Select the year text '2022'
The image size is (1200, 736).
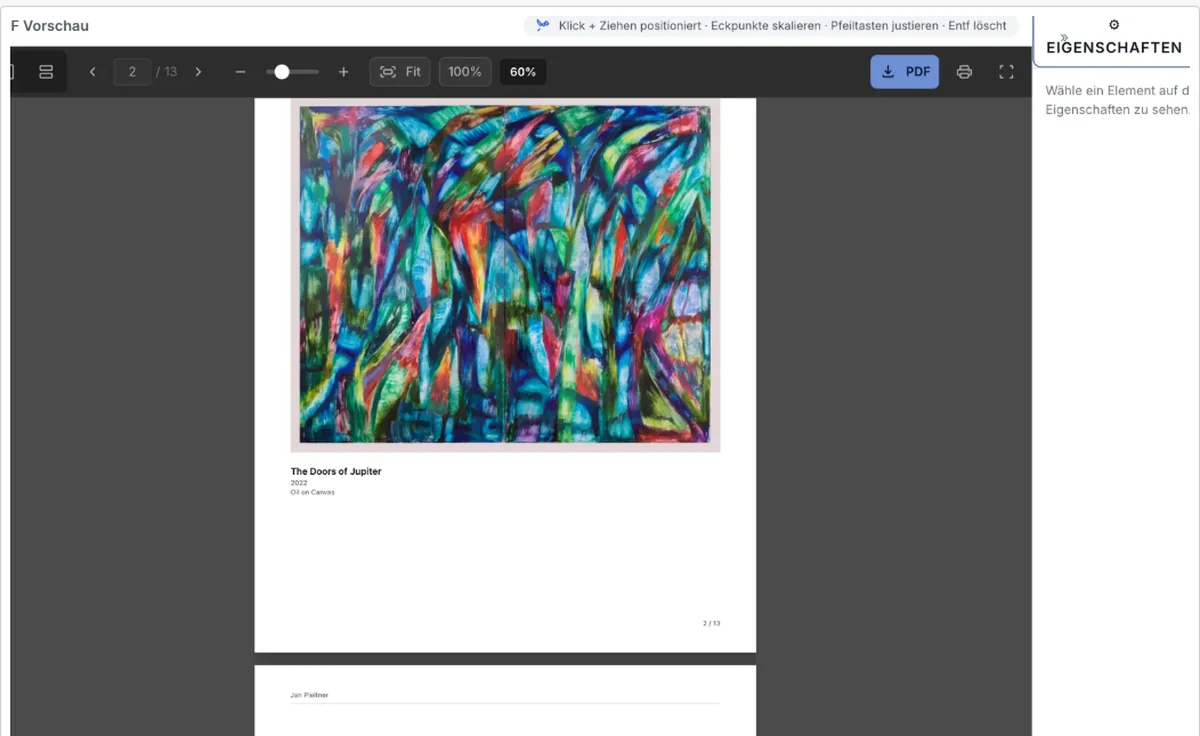pyautogui.click(x=299, y=483)
